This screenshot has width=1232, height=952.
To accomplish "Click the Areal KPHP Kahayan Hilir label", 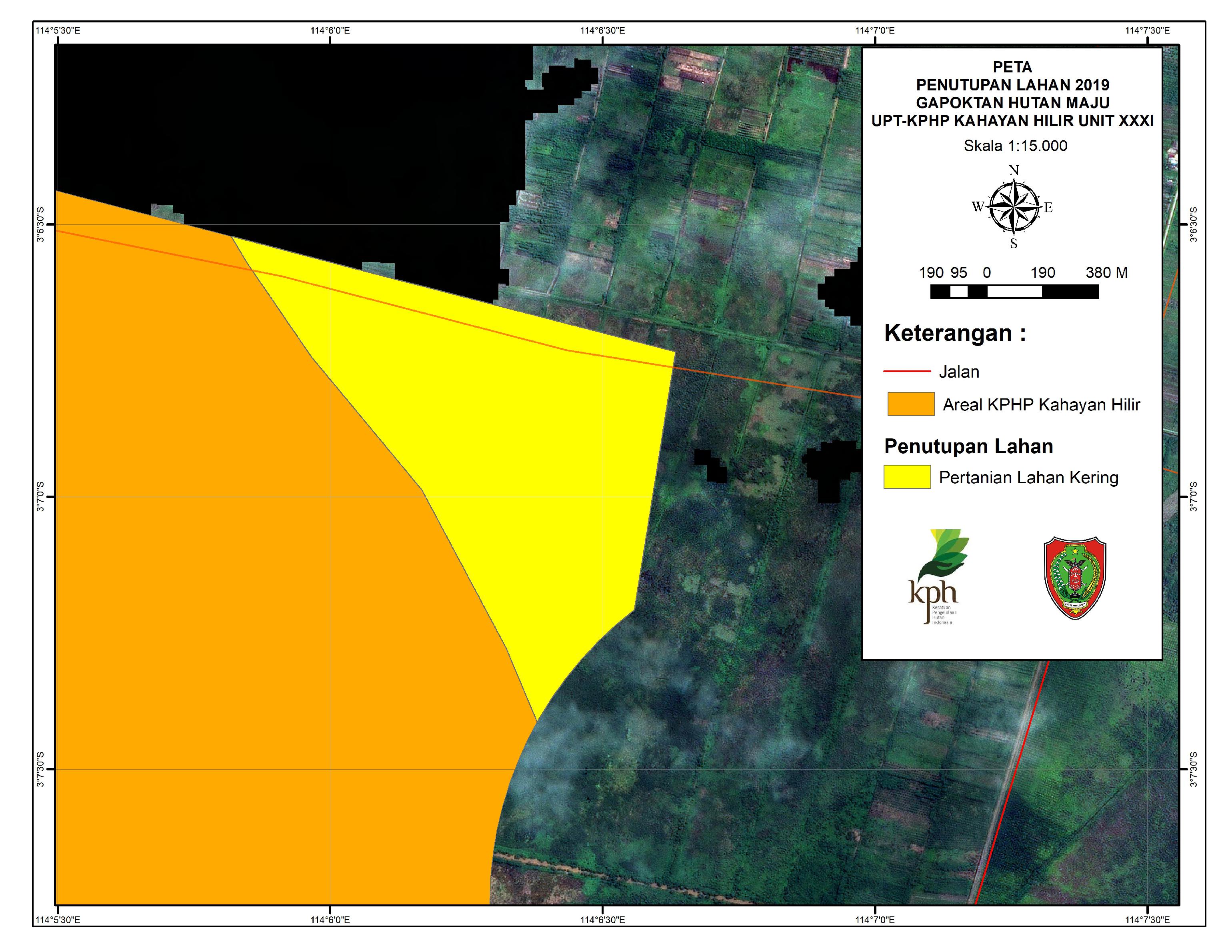I will click(x=1041, y=405).
